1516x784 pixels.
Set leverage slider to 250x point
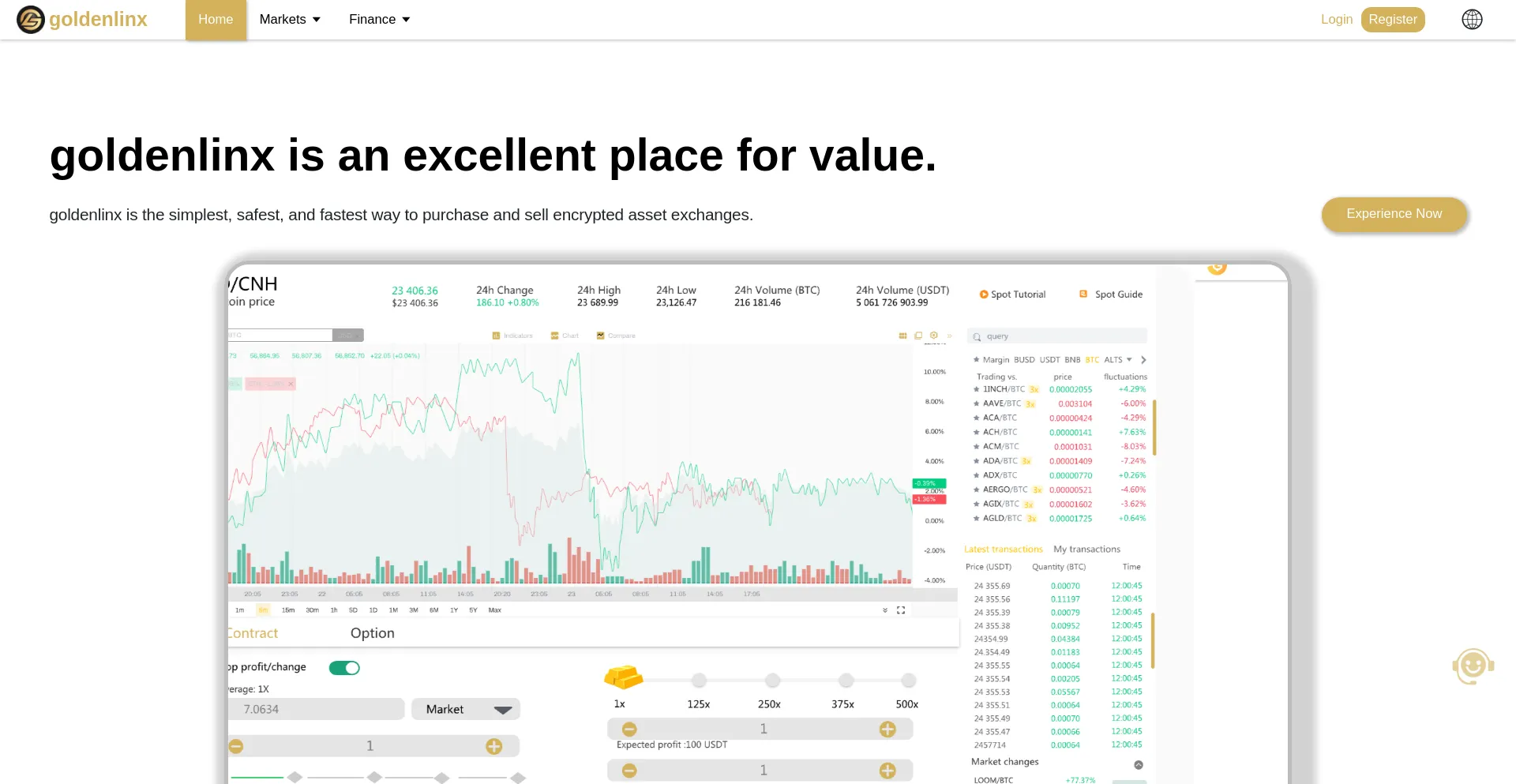coord(773,680)
